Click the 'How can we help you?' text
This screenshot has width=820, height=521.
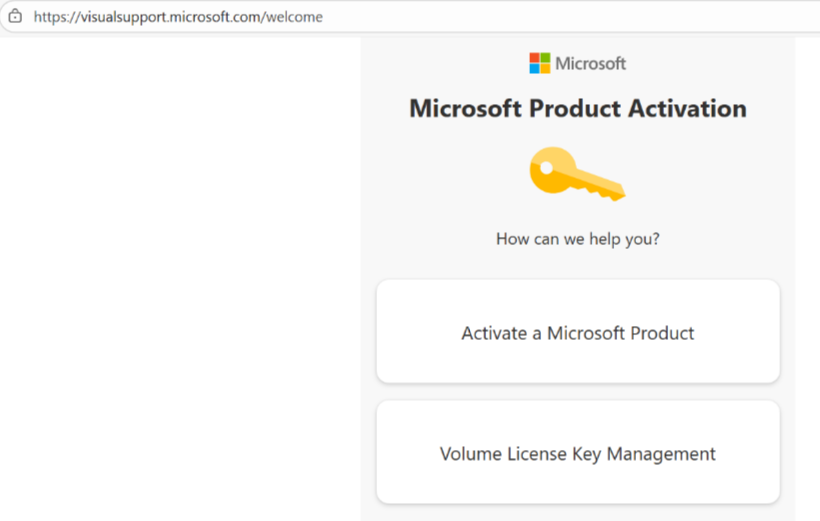tap(578, 239)
